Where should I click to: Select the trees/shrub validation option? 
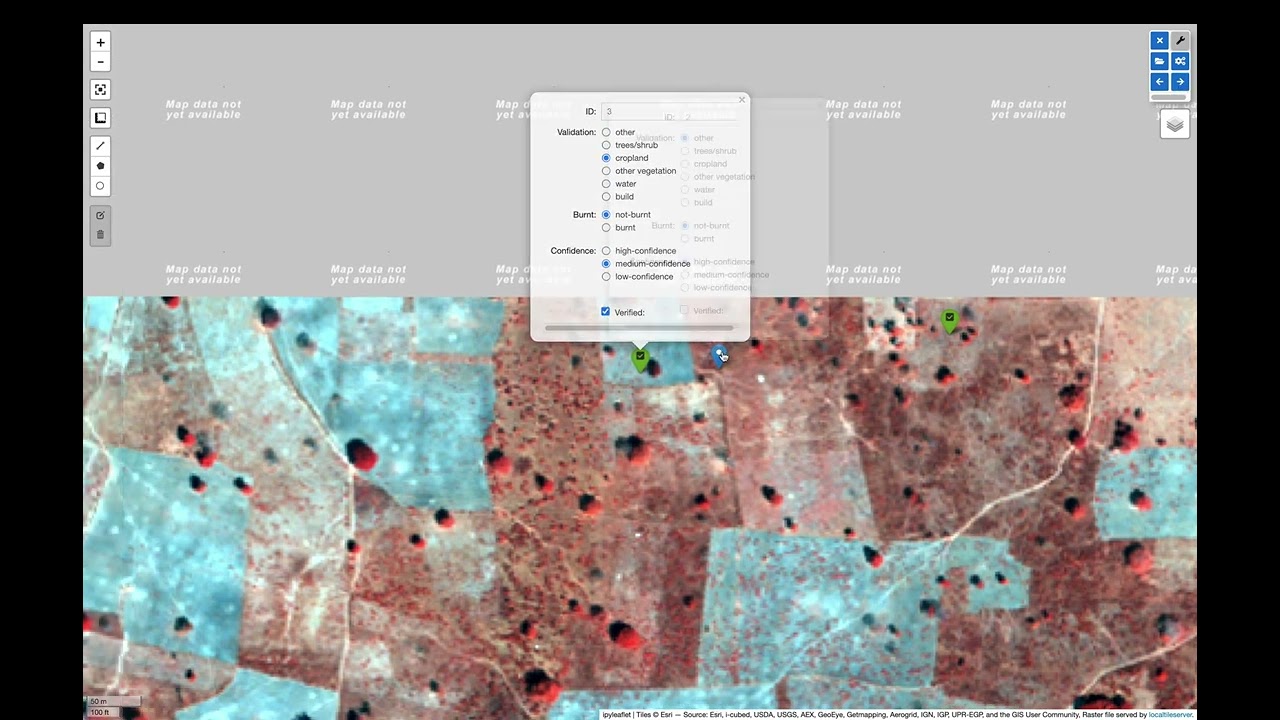[606, 145]
